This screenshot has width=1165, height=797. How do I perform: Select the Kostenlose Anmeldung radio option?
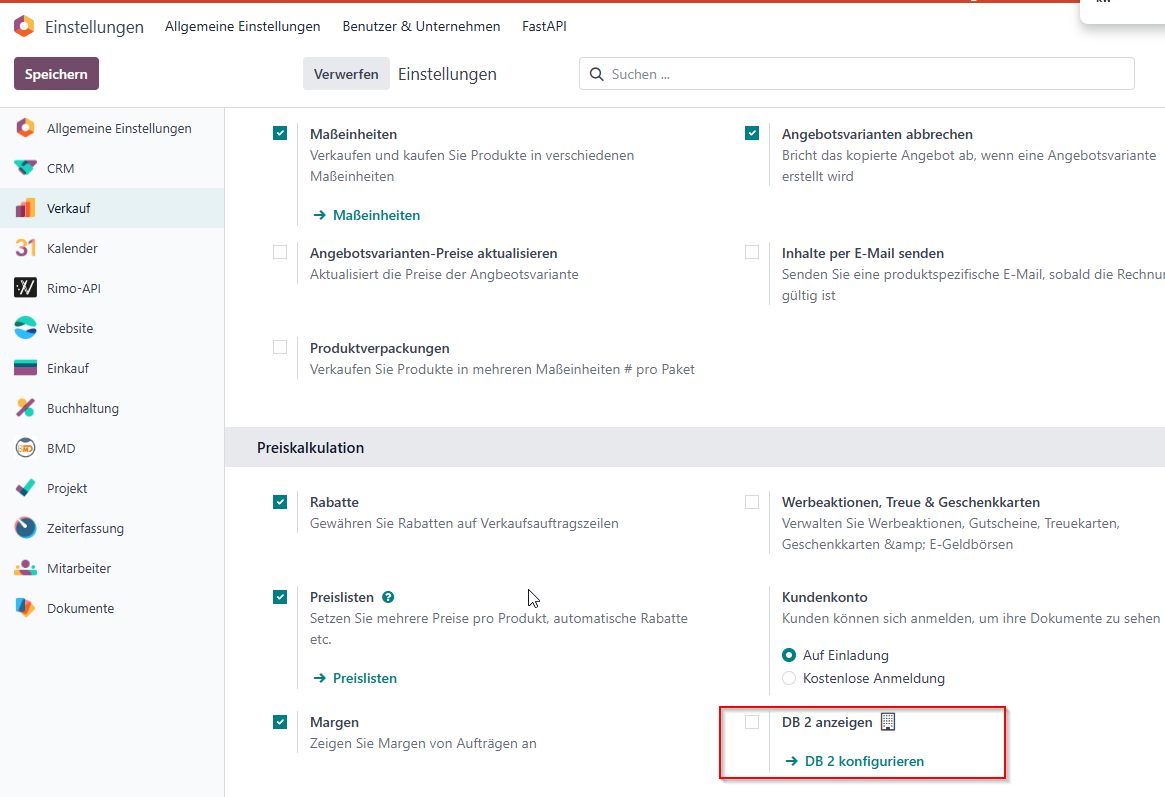coord(789,678)
